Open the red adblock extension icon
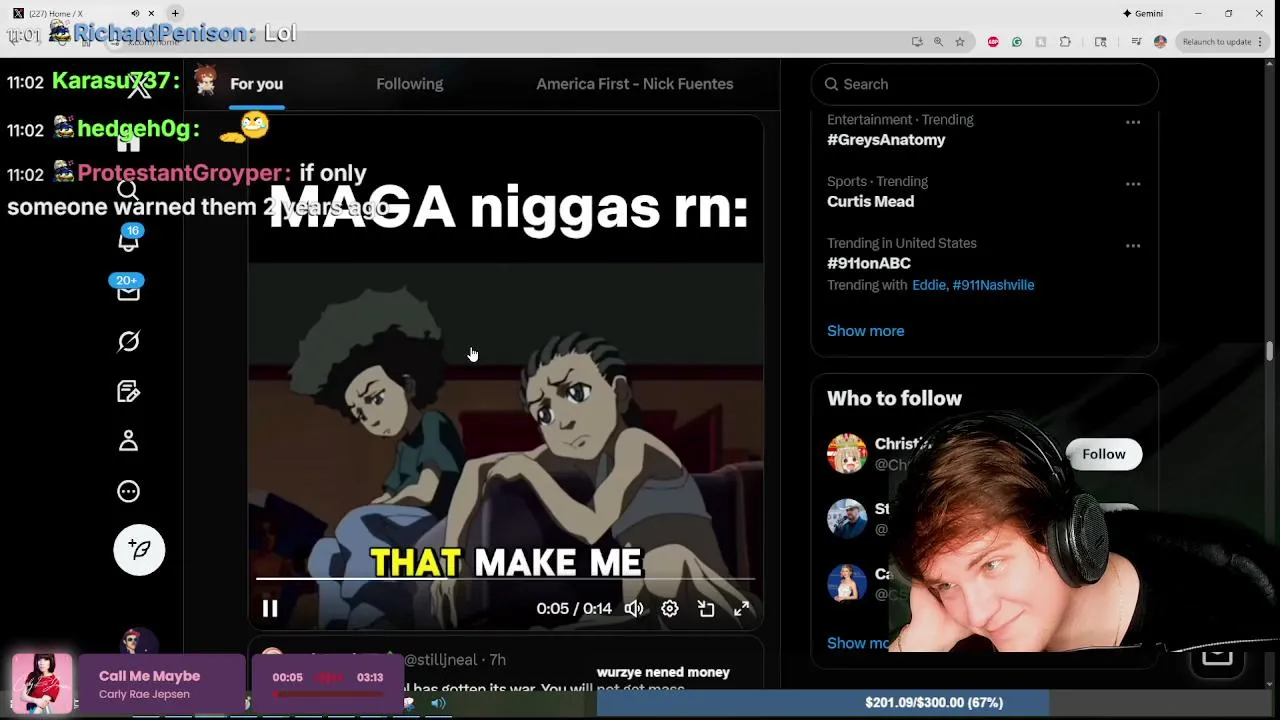 click(993, 42)
